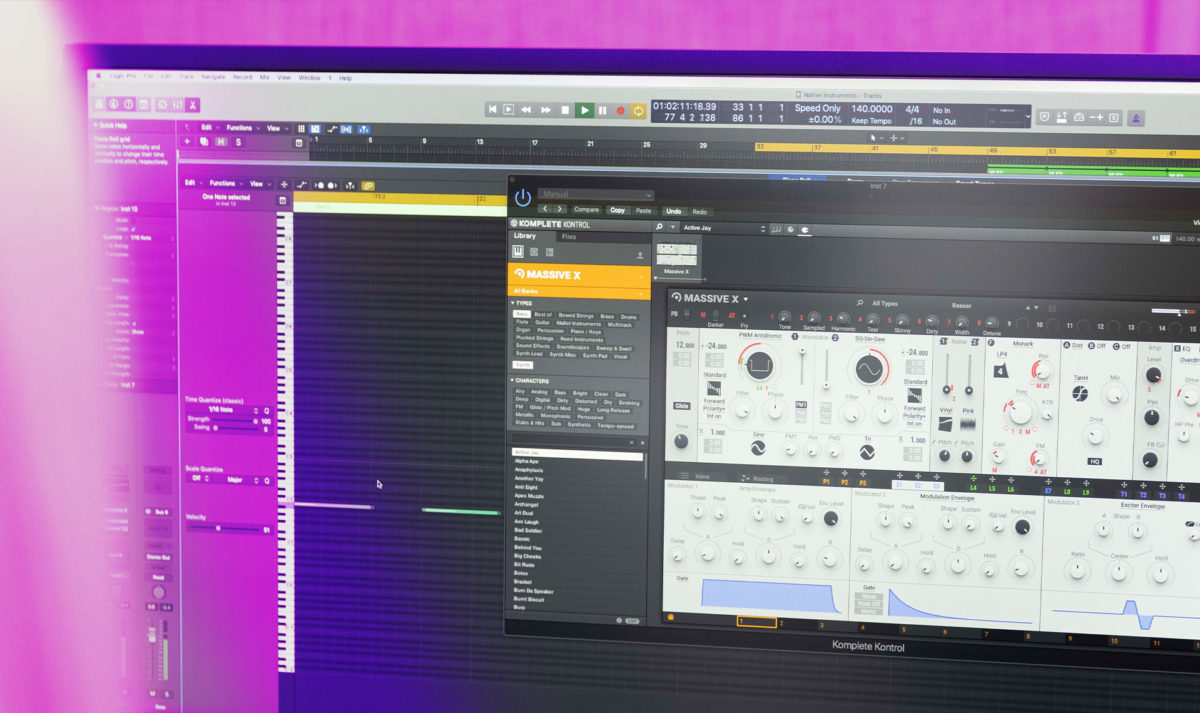Click the keyboard instruments icon in Library
This screenshot has height=713, width=1200.
[518, 252]
